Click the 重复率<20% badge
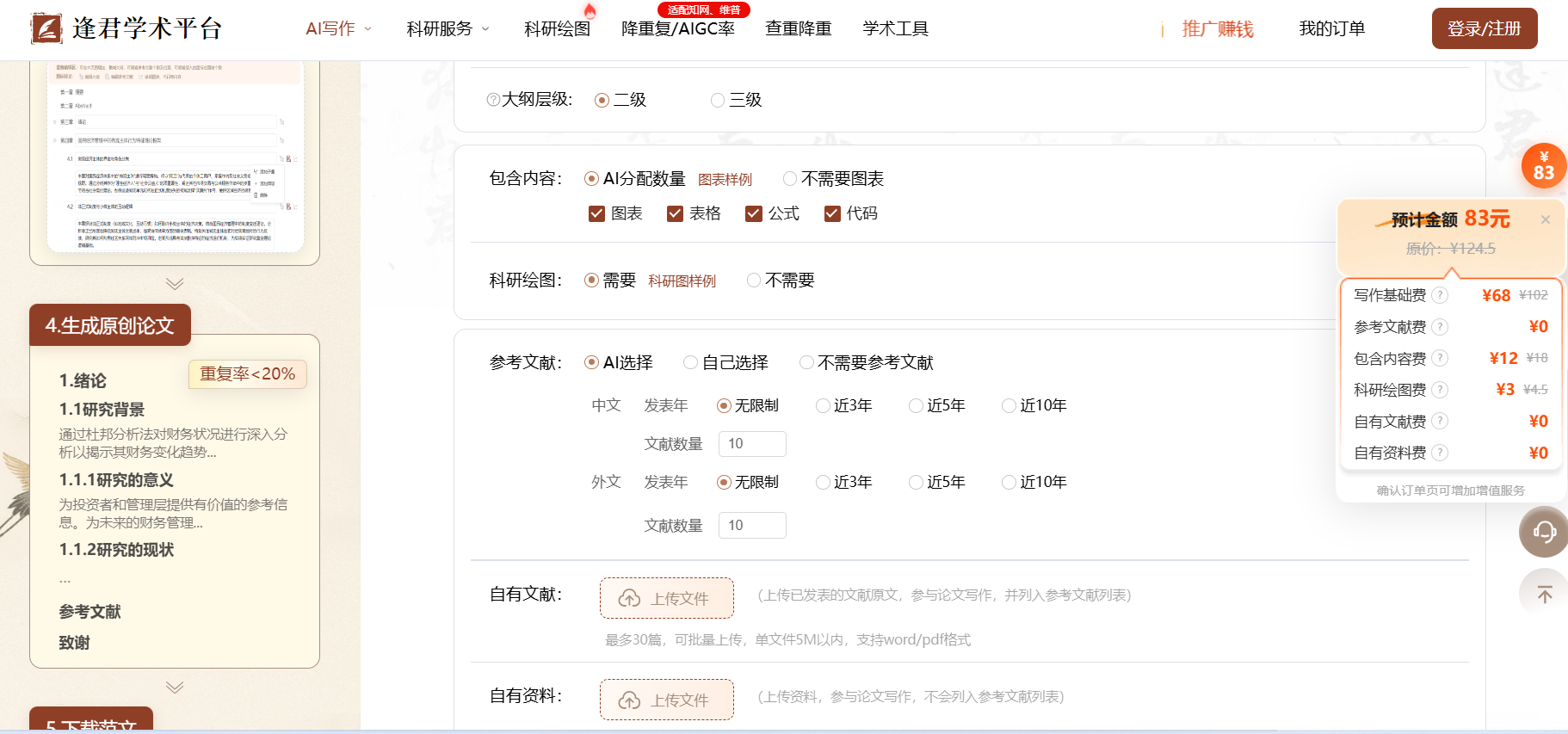 coord(248,374)
